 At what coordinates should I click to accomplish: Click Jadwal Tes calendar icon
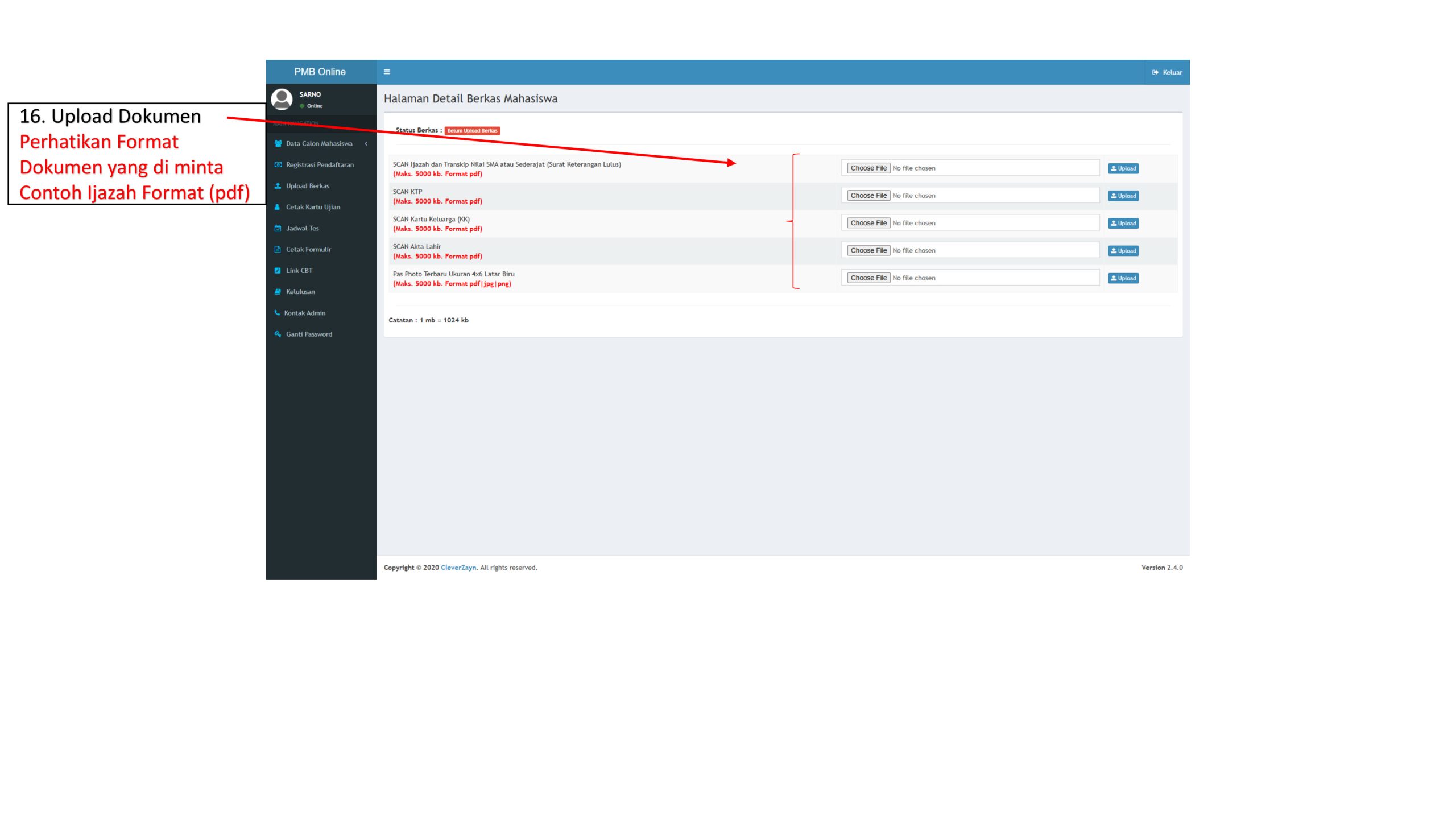point(278,228)
